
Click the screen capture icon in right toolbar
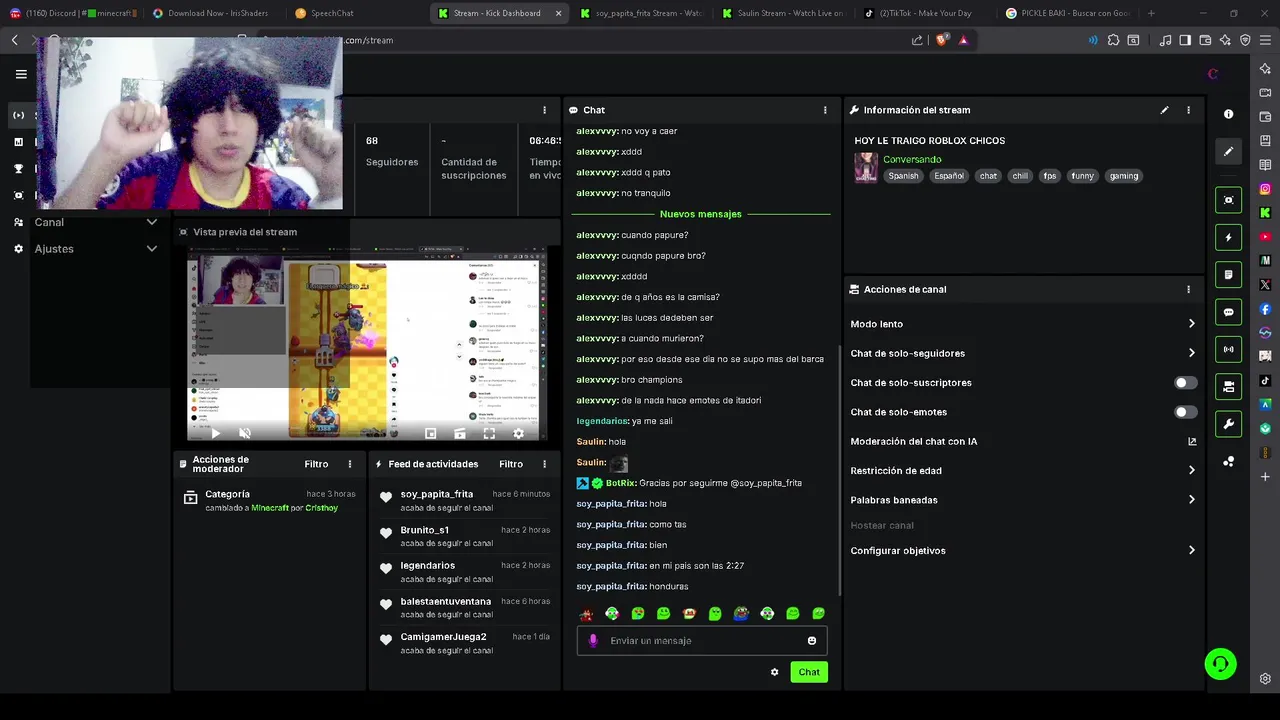1228,200
